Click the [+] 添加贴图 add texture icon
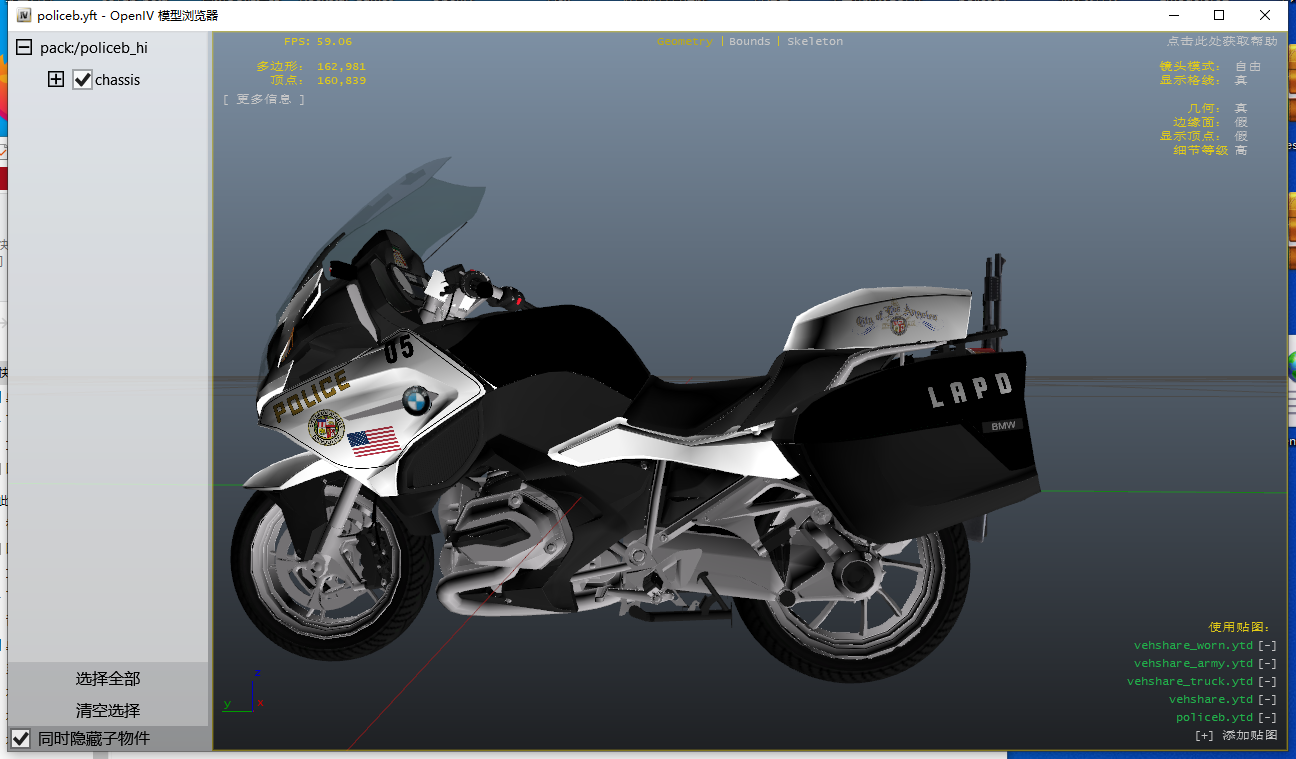The image size is (1296, 759). [x=1204, y=736]
